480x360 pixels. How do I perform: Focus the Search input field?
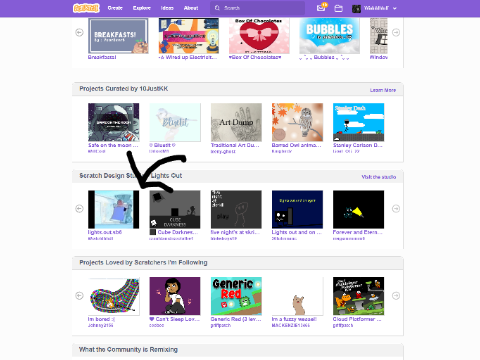click(257, 8)
